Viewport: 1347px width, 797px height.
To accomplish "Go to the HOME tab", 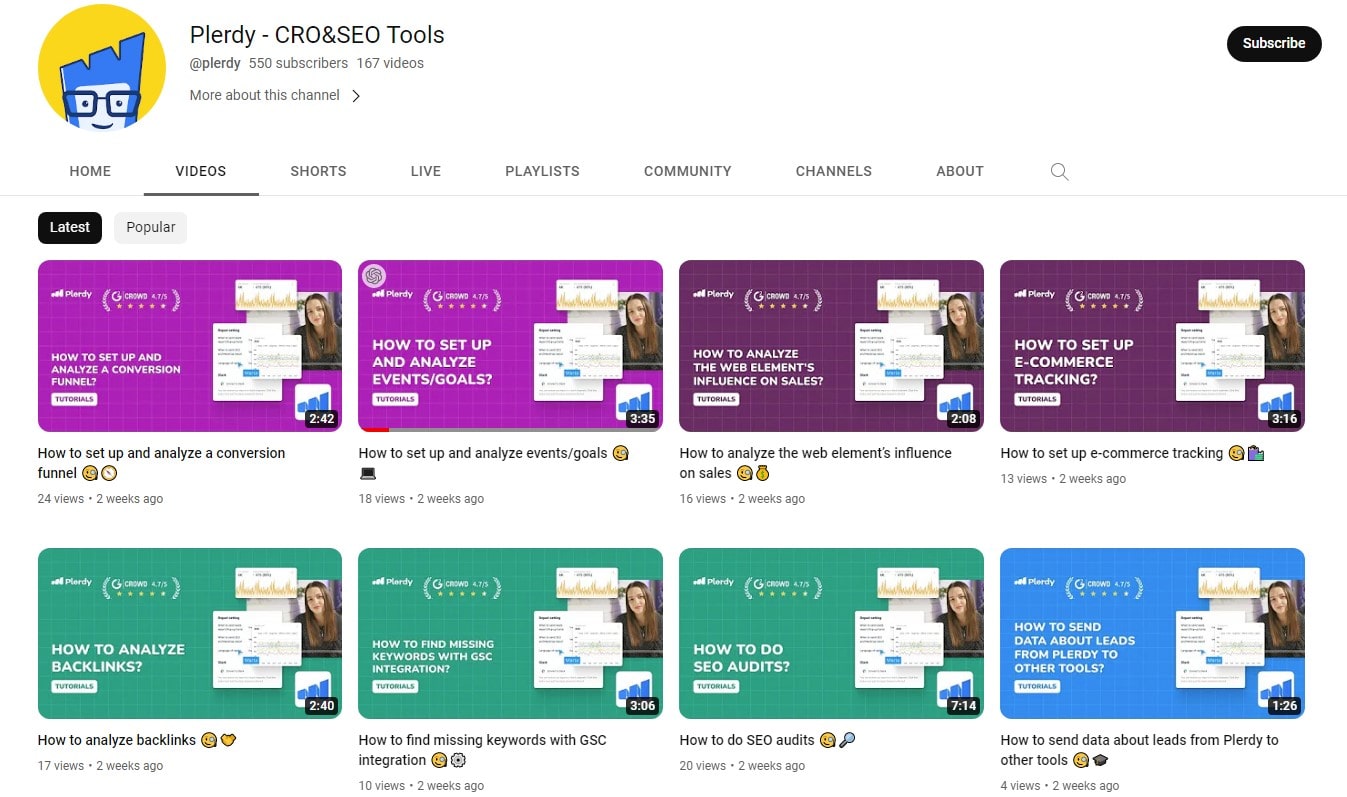I will click(89, 171).
